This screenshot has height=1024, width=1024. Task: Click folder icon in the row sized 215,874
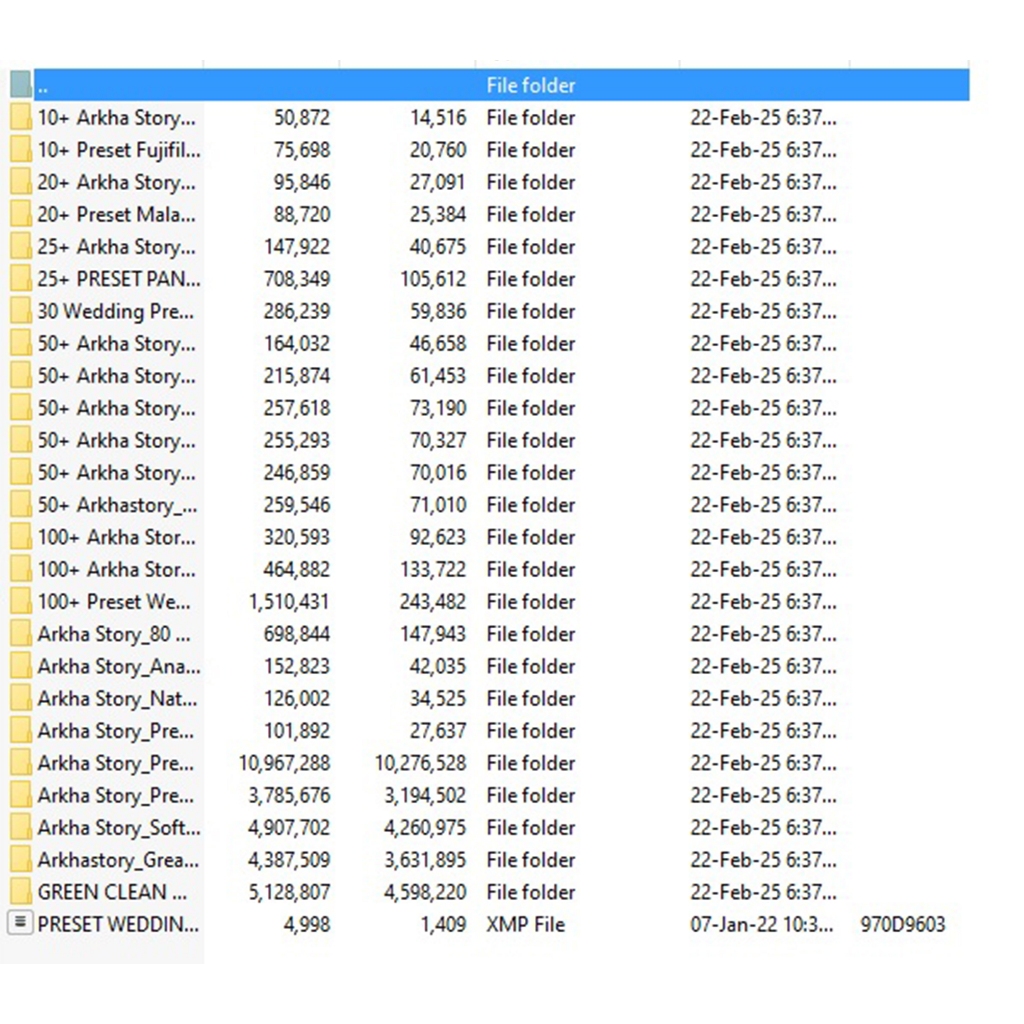click(20, 376)
